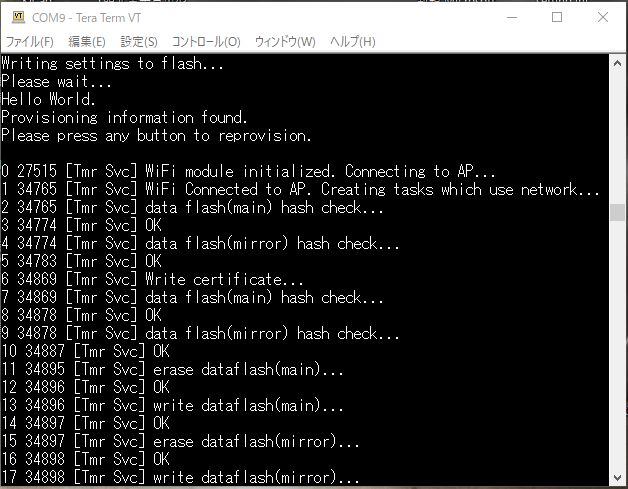Open the ヘルプ(H) menu
Screen dimensions: 628x489
click(x=352, y=42)
